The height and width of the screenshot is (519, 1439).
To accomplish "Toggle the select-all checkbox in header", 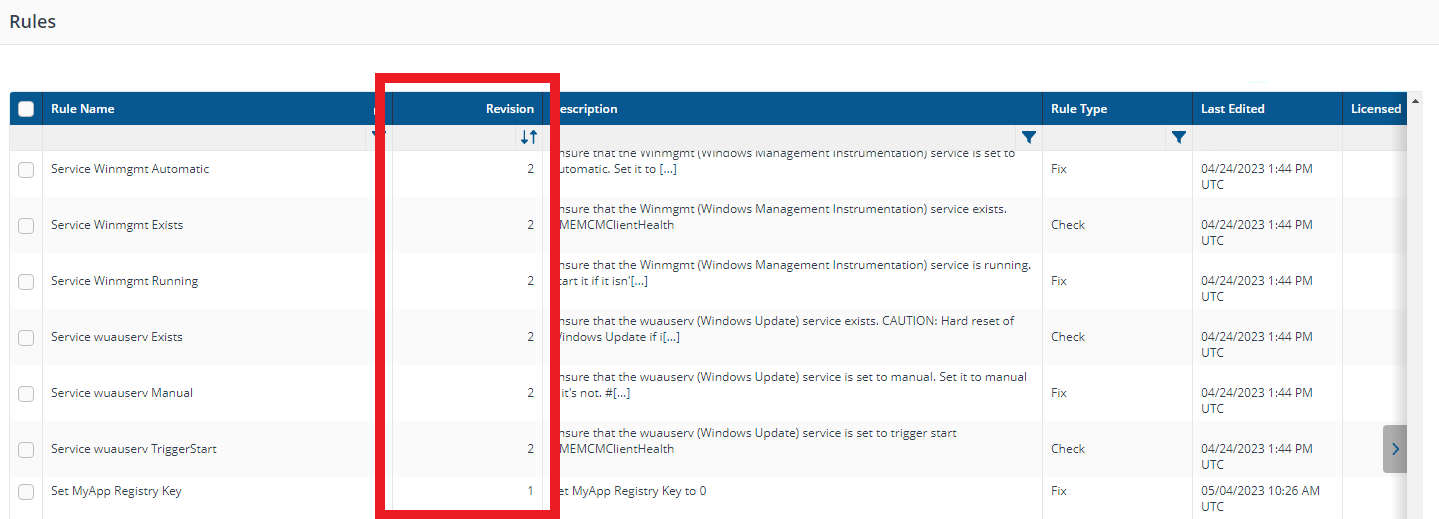I will tap(26, 109).
